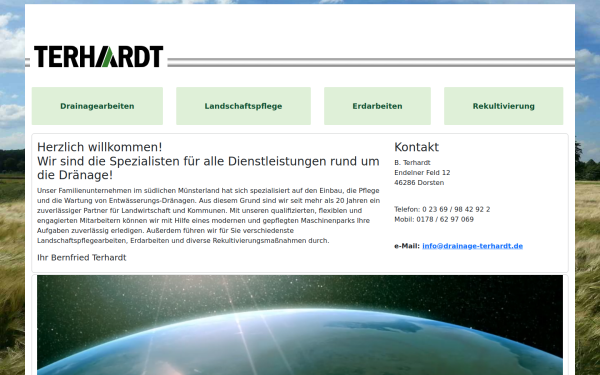Click the address line 'Endelner Feld 12'

click(x=422, y=173)
